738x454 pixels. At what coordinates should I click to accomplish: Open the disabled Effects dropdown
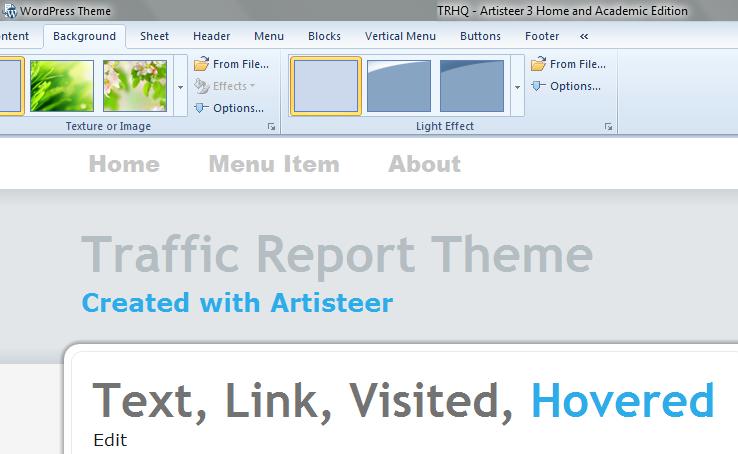(x=225, y=86)
